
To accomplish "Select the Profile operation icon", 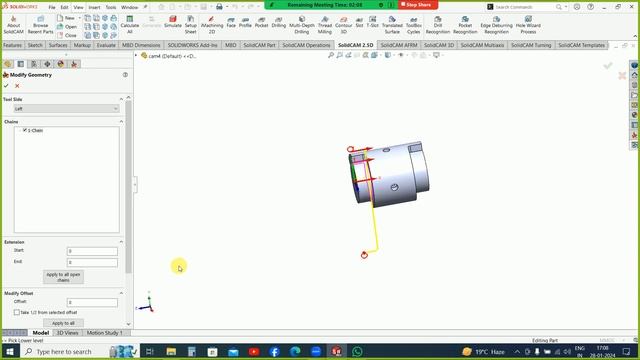I will 245,22.
